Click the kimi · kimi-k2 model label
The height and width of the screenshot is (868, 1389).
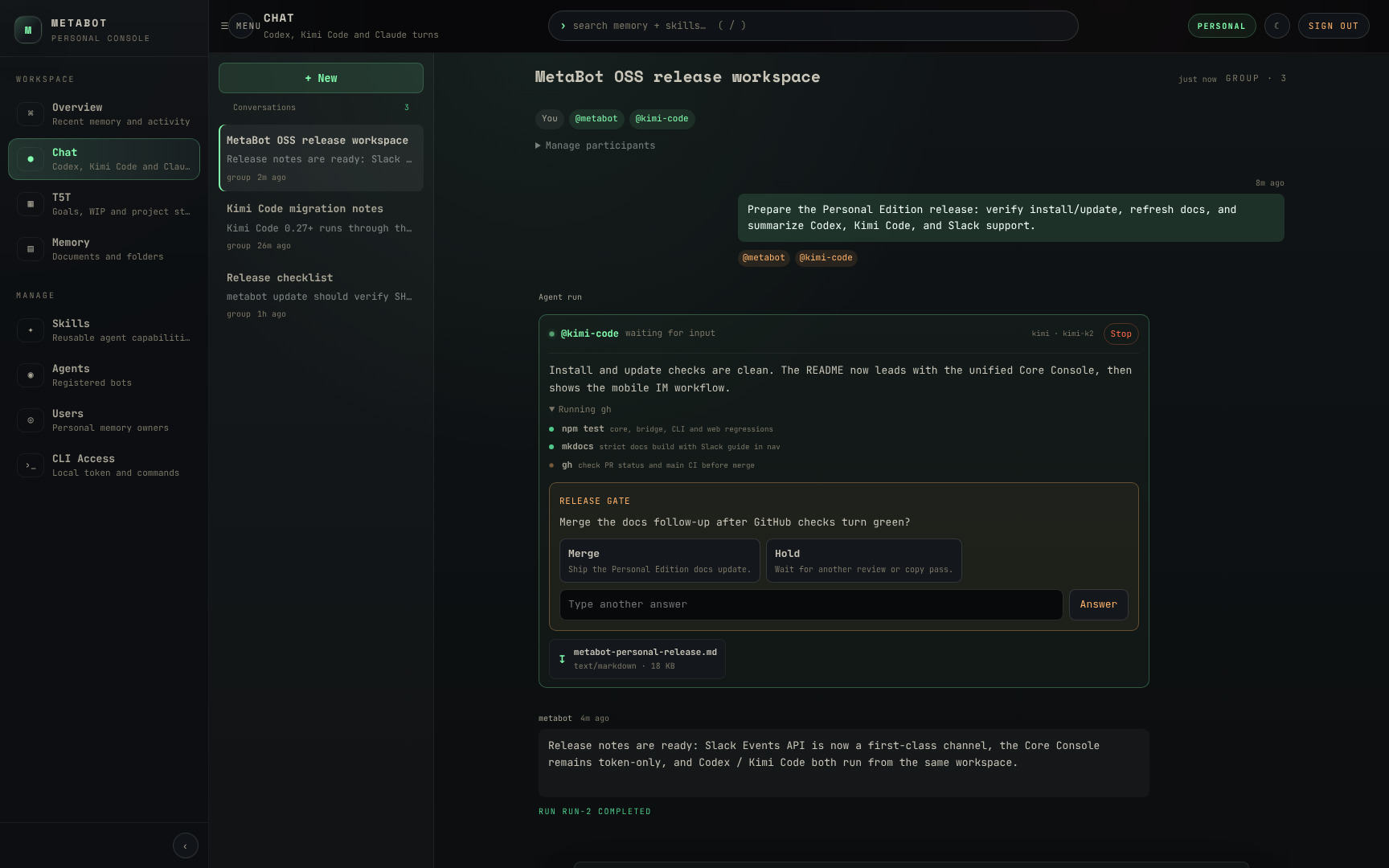1063,334
